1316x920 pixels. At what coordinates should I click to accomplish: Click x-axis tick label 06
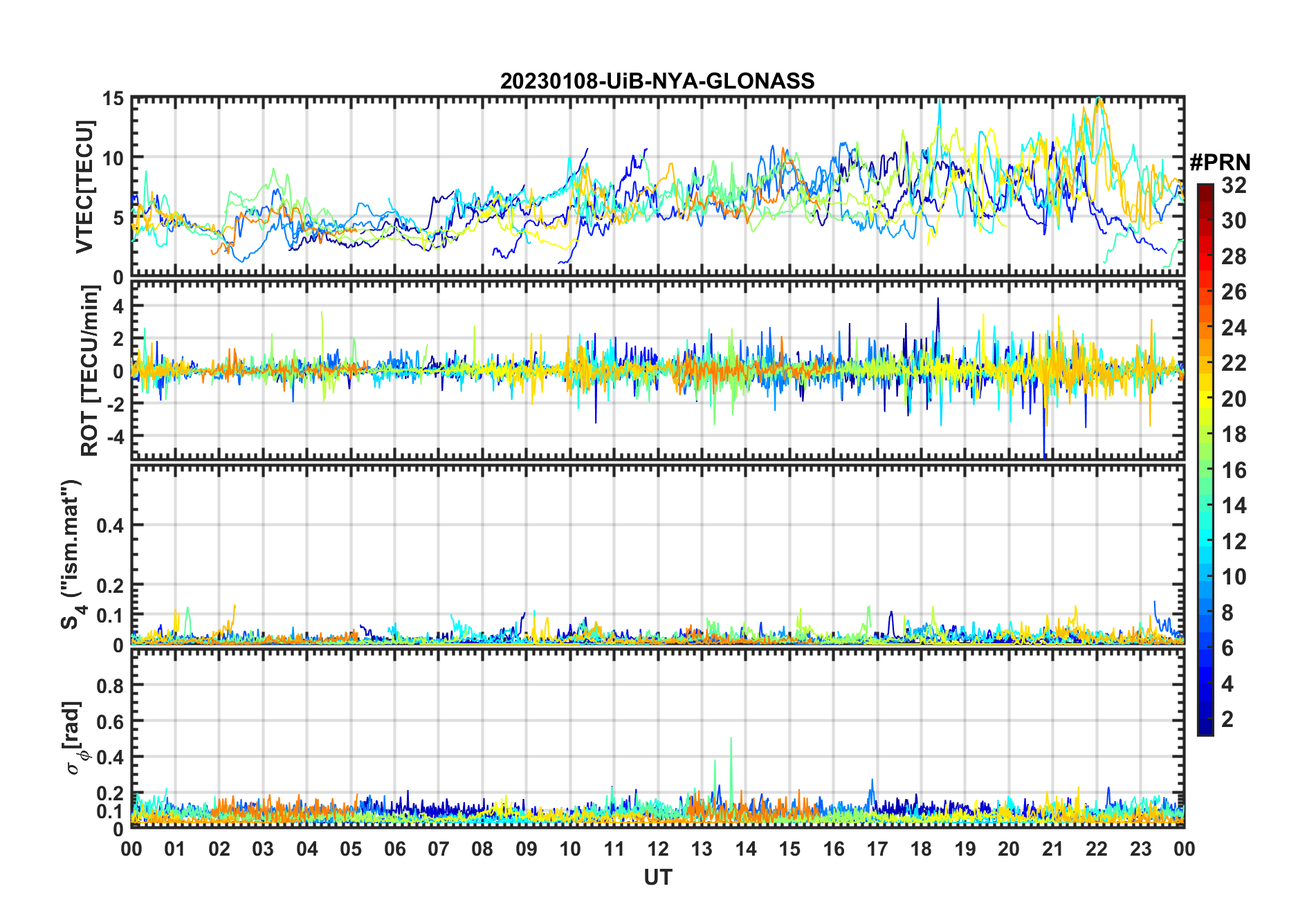394,849
